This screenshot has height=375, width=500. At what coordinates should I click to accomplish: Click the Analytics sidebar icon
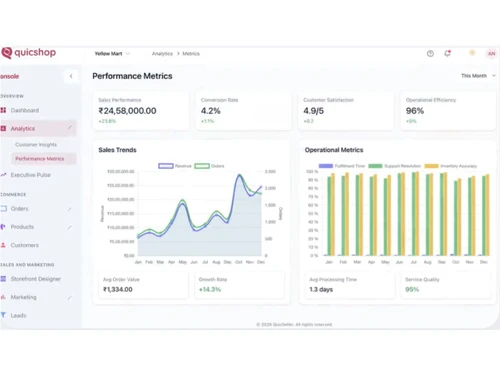[x=3, y=128]
